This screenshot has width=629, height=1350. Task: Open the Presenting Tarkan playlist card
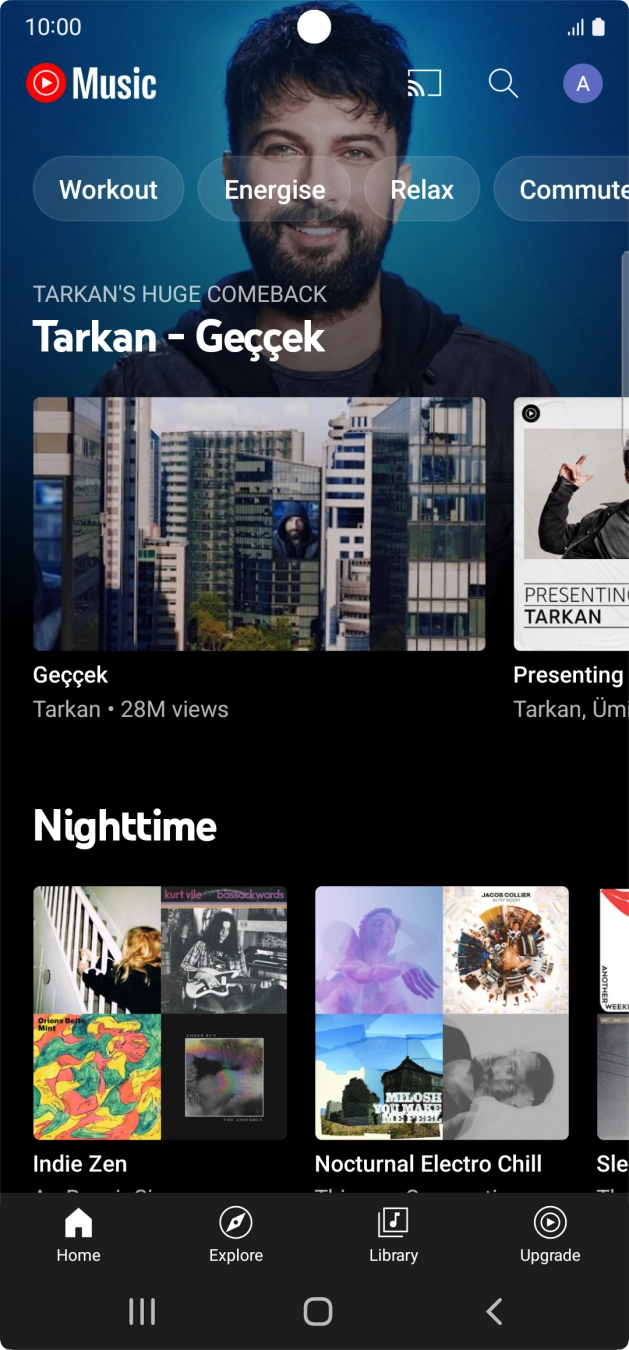pyautogui.click(x=571, y=524)
